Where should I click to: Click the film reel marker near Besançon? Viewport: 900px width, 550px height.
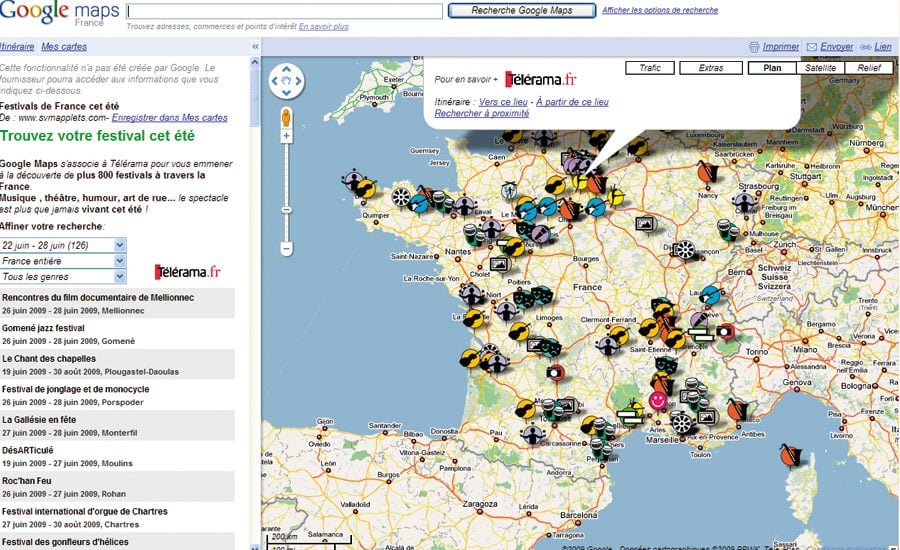(685, 250)
